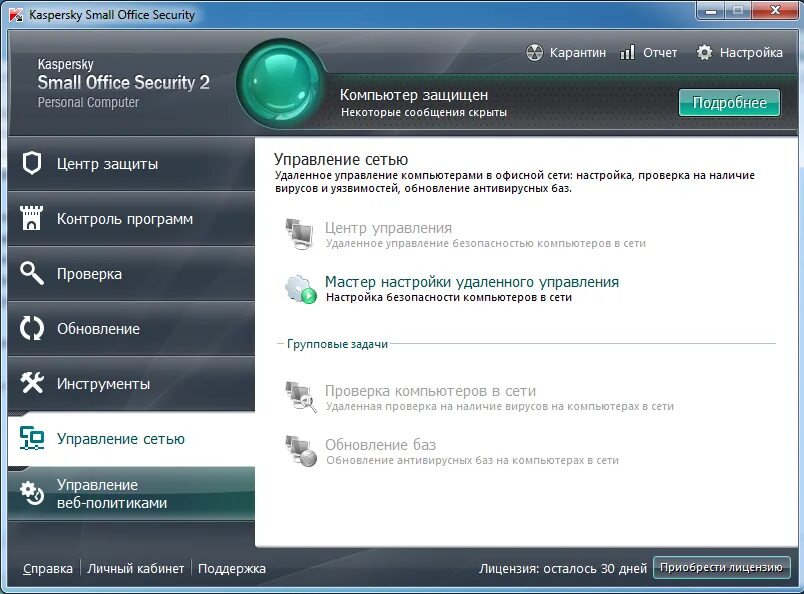Click the Центр управления heading

[388, 228]
